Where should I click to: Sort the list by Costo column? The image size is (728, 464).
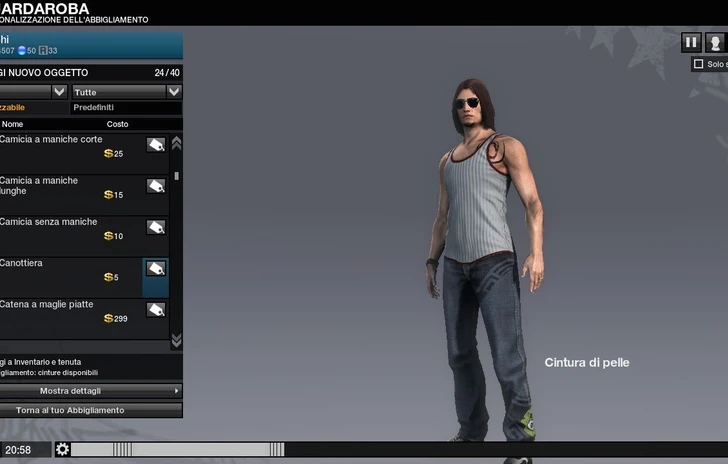coord(117,124)
